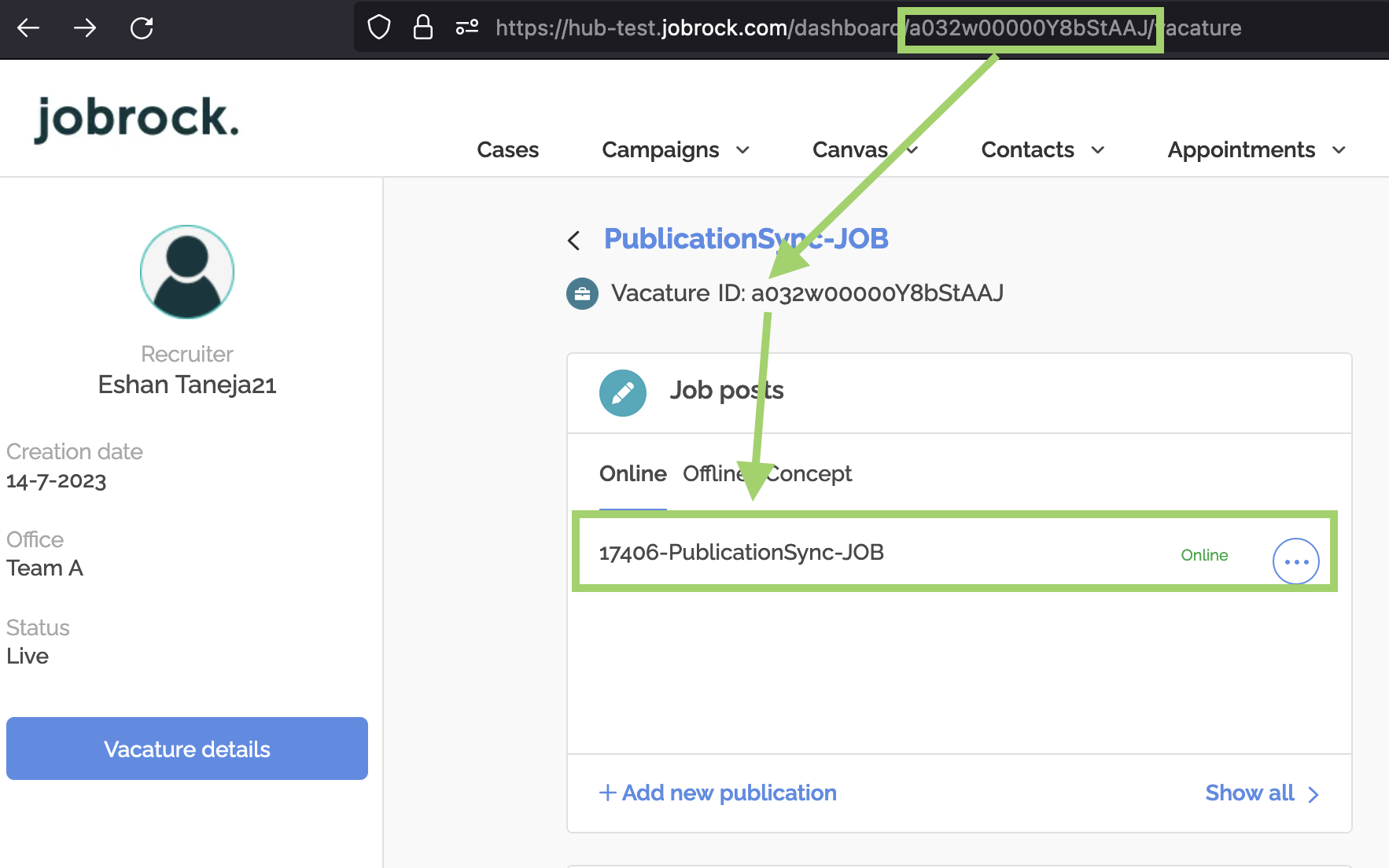Click the Online status label of the job post

pyautogui.click(x=1204, y=555)
